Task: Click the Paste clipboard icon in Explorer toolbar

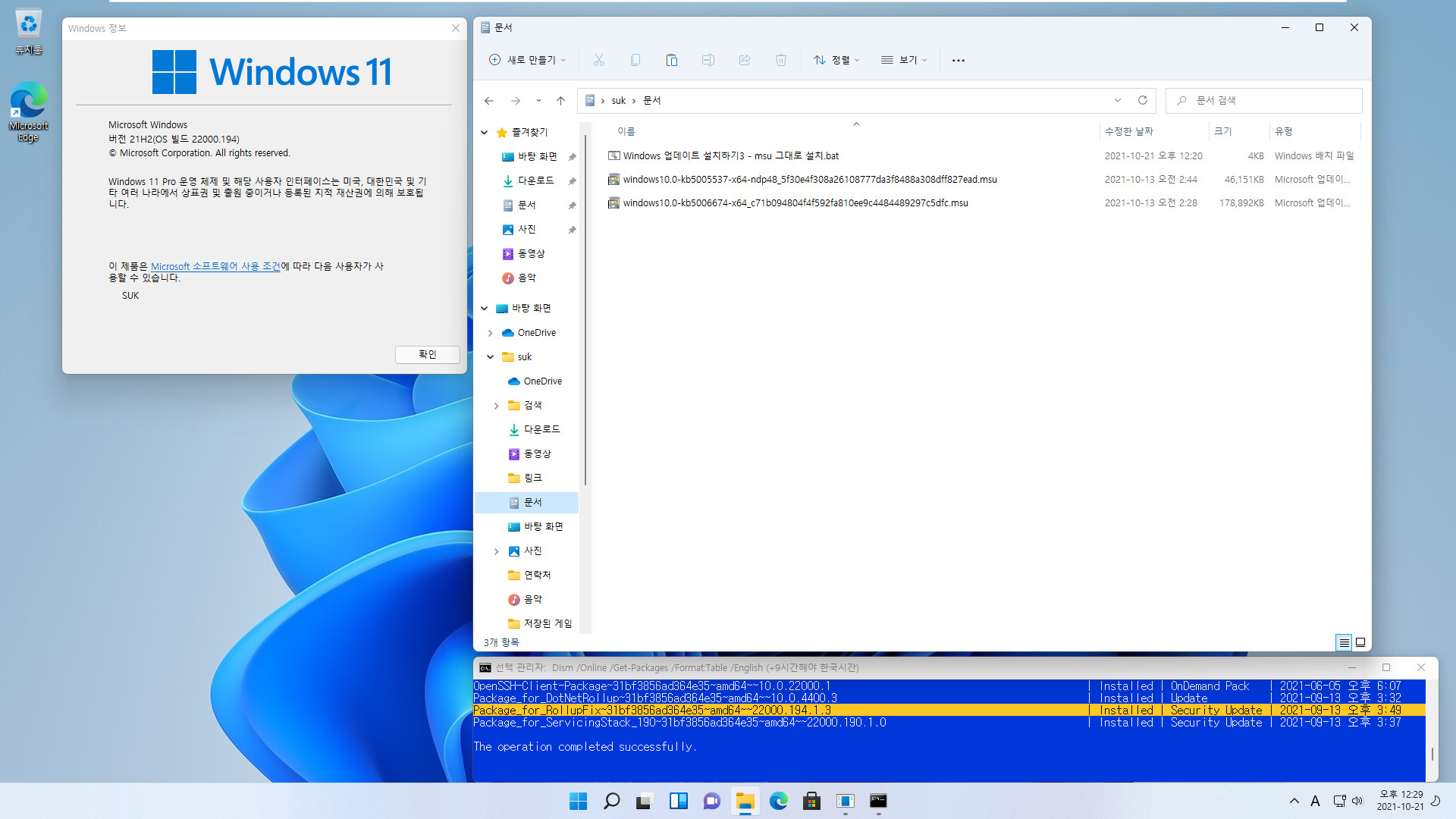Action: pos(671,60)
